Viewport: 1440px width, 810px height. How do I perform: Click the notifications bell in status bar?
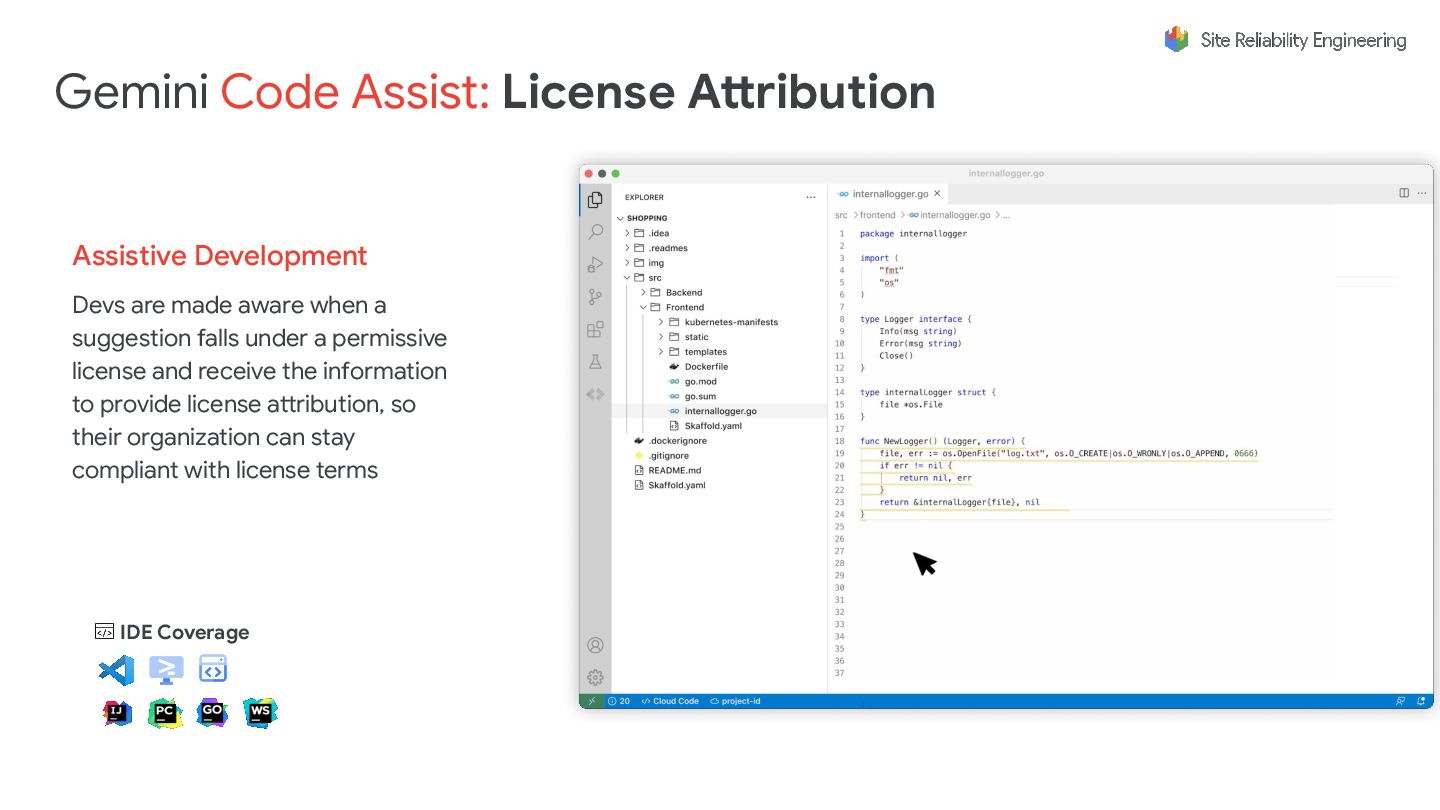(1422, 701)
